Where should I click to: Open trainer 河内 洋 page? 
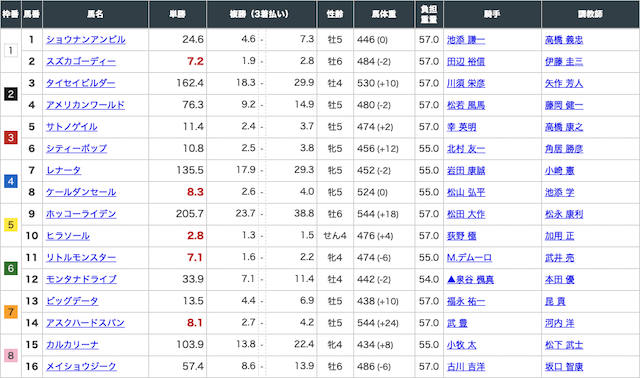tap(559, 323)
